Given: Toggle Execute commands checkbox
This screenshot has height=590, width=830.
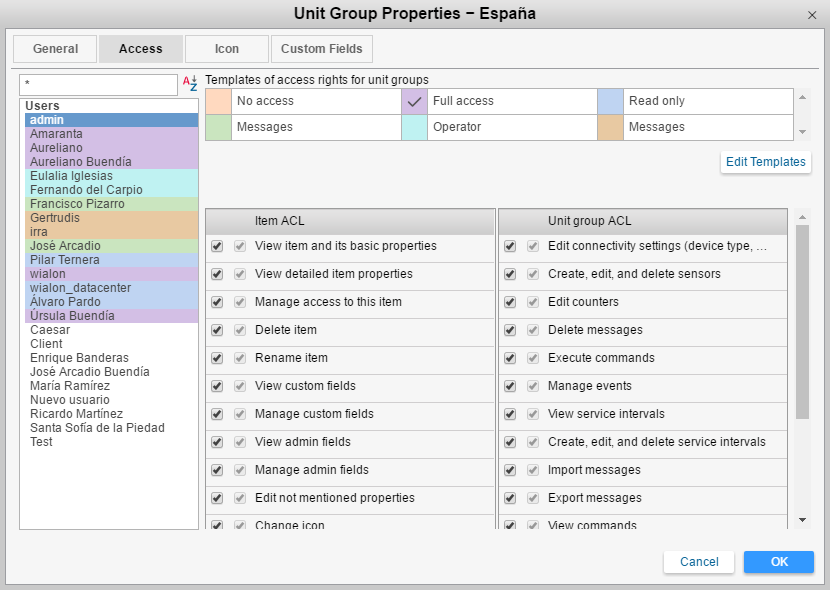Looking at the screenshot, I should click(x=510, y=358).
